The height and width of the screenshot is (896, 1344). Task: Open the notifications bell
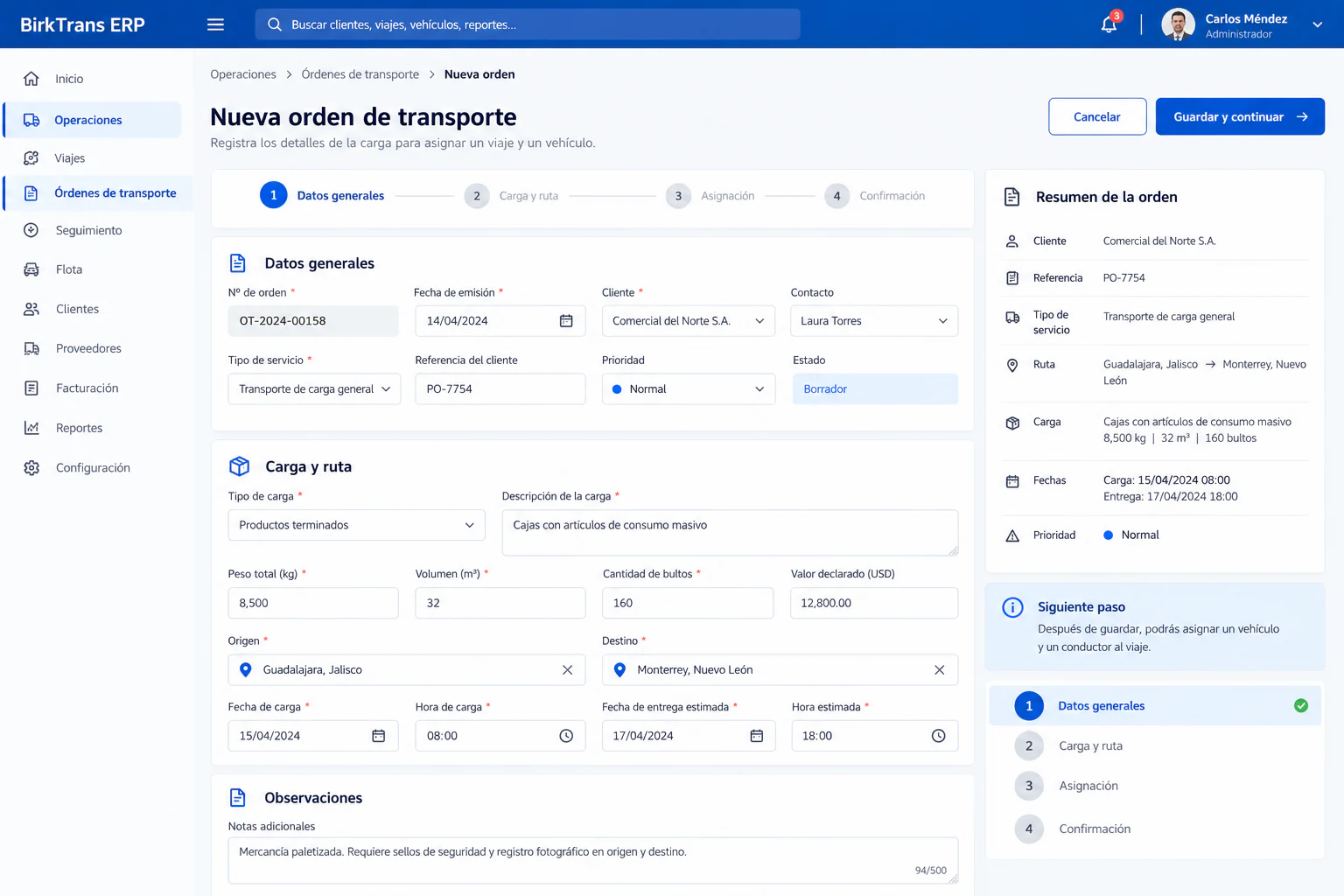click(x=1109, y=24)
